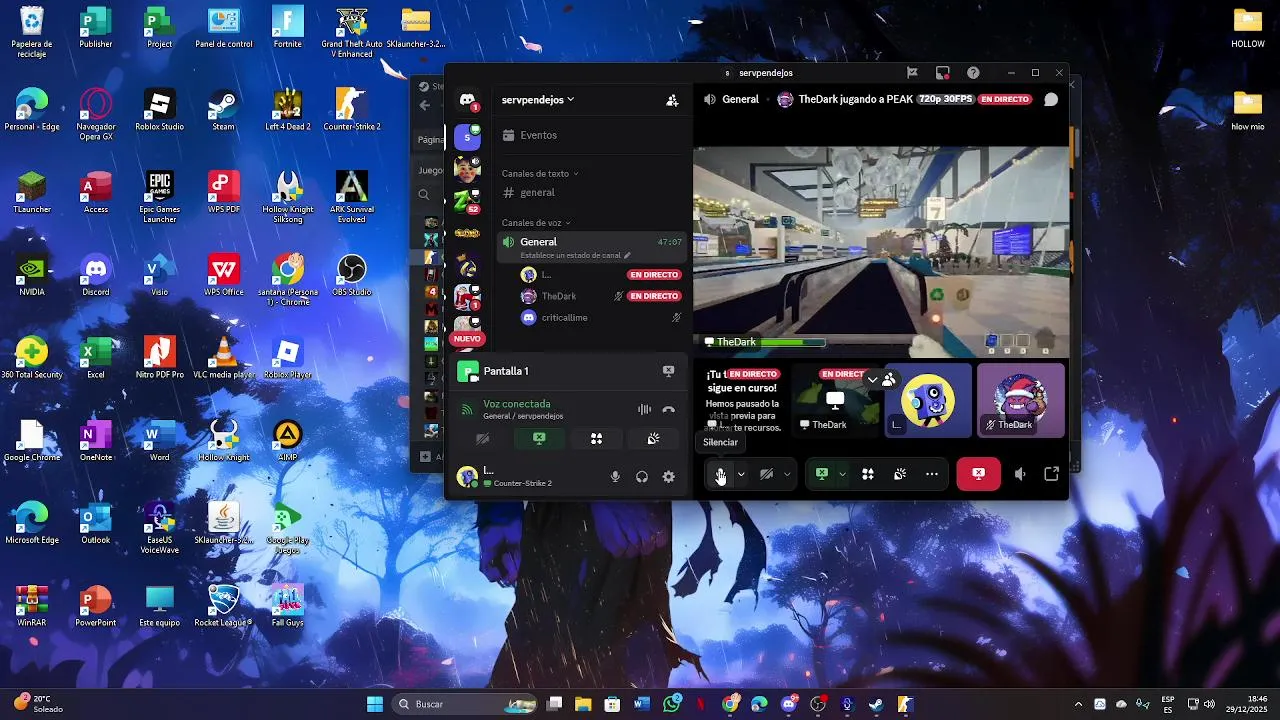1280x720 pixels.
Task: Open more options ellipsis in call controls
Action: (x=932, y=474)
